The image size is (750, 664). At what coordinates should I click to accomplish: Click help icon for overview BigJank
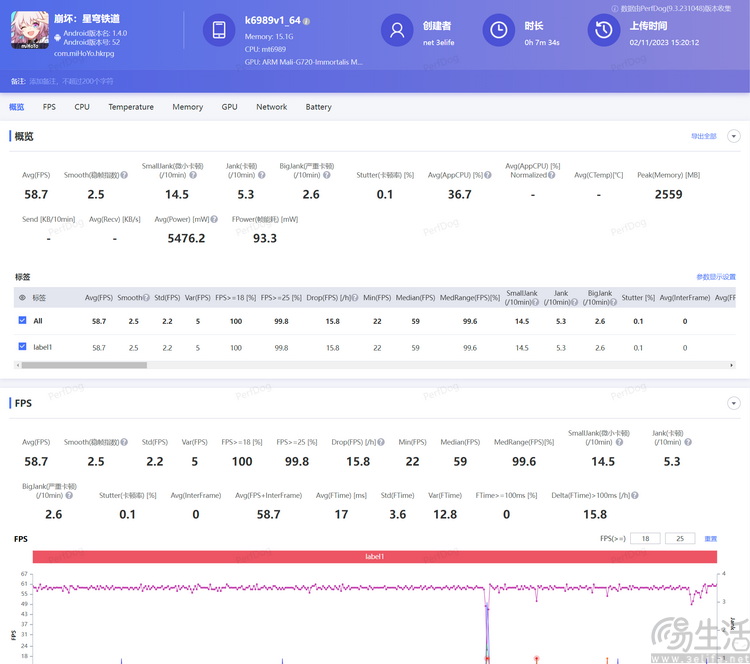pyautogui.click(x=327, y=175)
